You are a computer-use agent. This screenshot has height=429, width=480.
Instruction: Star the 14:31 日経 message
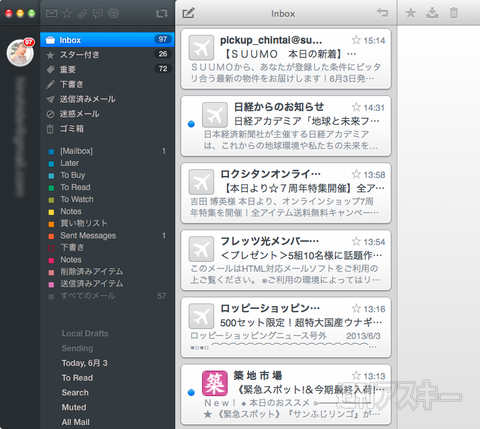click(356, 107)
